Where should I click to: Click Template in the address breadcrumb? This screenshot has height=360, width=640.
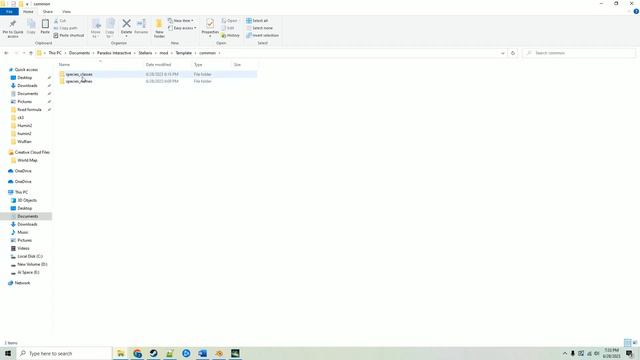click(x=184, y=53)
